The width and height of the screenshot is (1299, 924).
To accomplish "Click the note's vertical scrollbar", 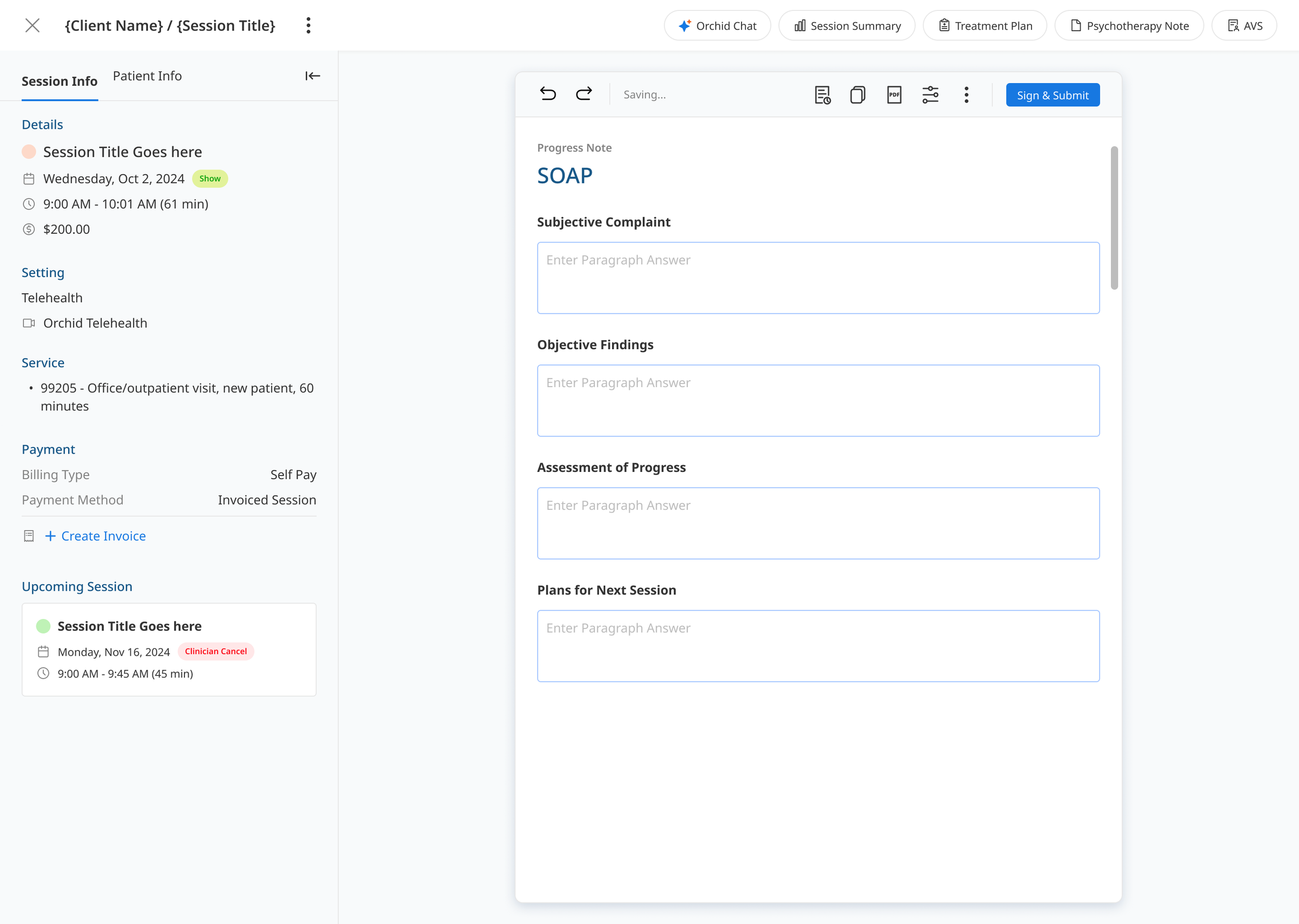I will click(1114, 217).
